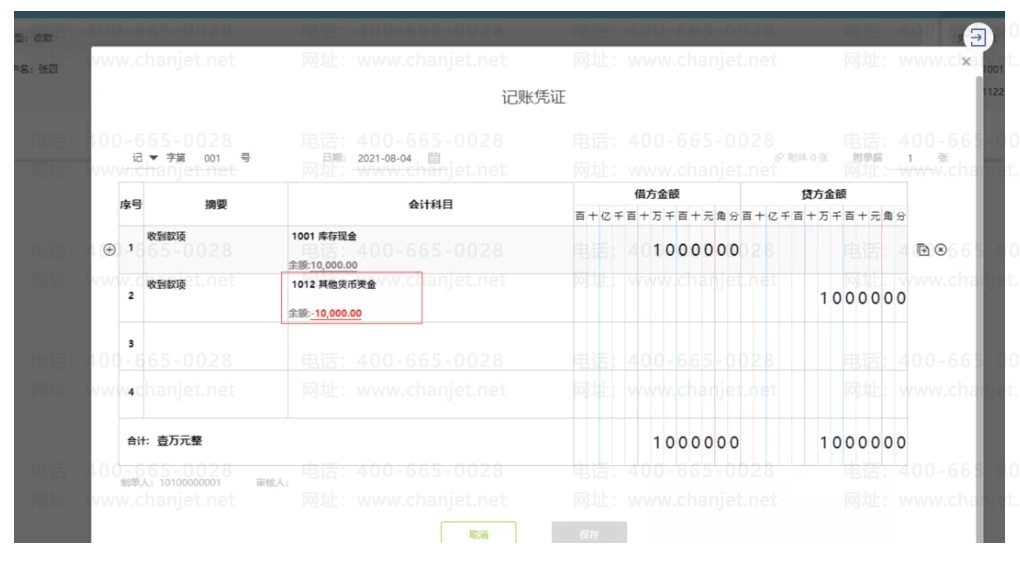
Task: Open the date calendar picker icon
Action: (434, 157)
